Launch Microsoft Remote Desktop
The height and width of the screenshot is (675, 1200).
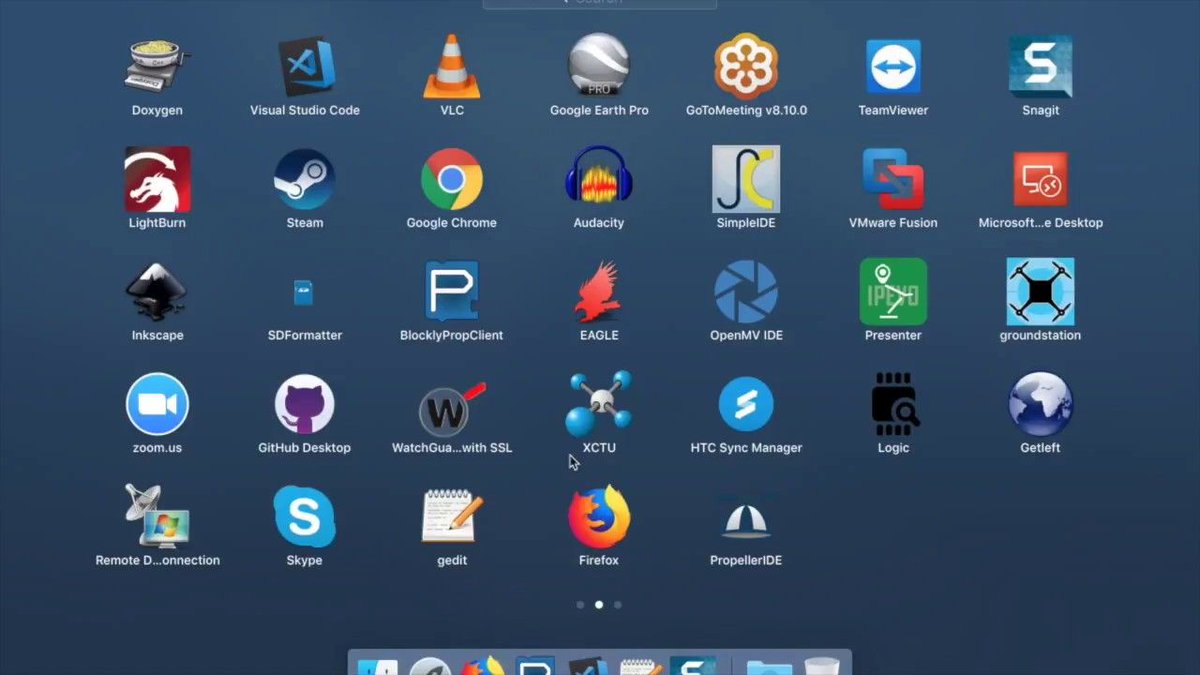[1040, 180]
